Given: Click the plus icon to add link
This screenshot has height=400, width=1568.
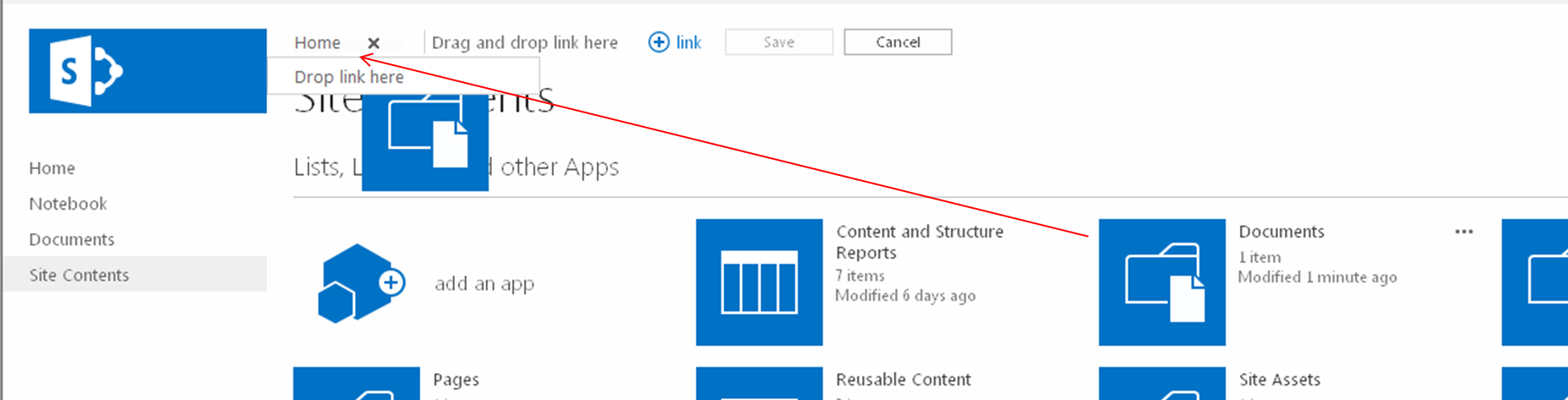Looking at the screenshot, I should 658,42.
